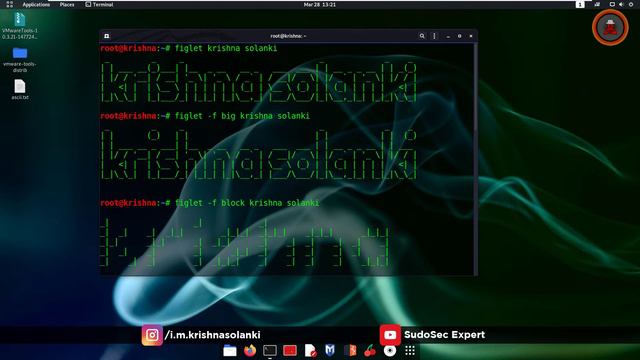The width and height of the screenshot is (640, 360).
Task: Click the /i.m.krishnasolanki Instagram handle
Action: (212, 335)
